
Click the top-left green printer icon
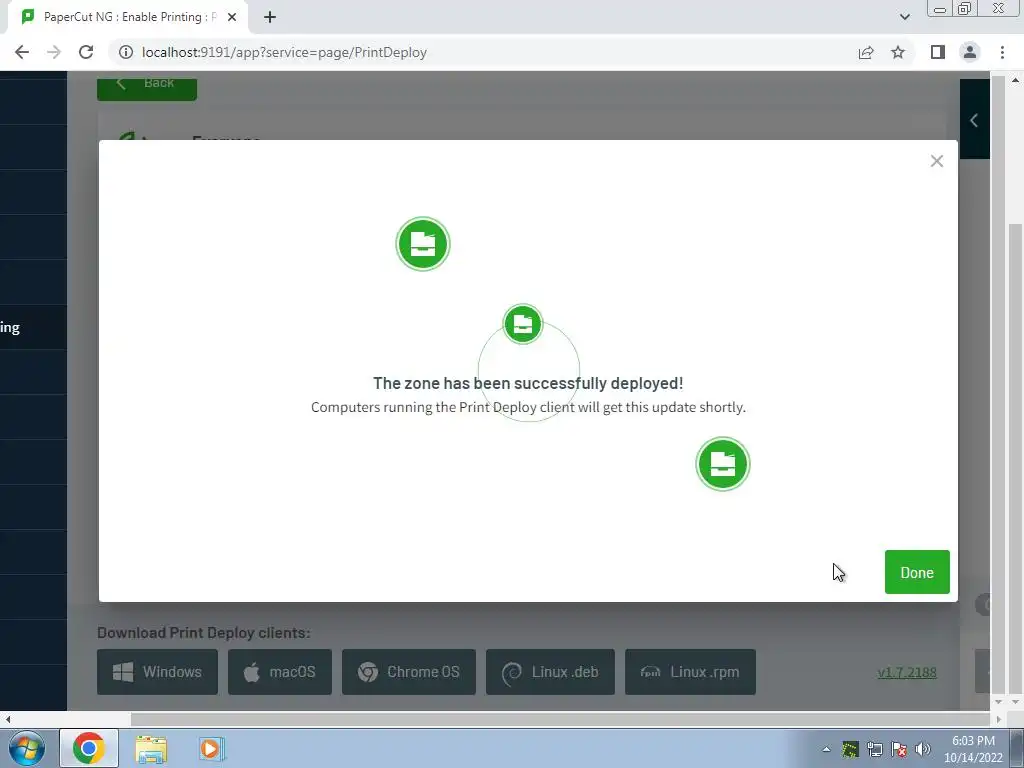(423, 244)
